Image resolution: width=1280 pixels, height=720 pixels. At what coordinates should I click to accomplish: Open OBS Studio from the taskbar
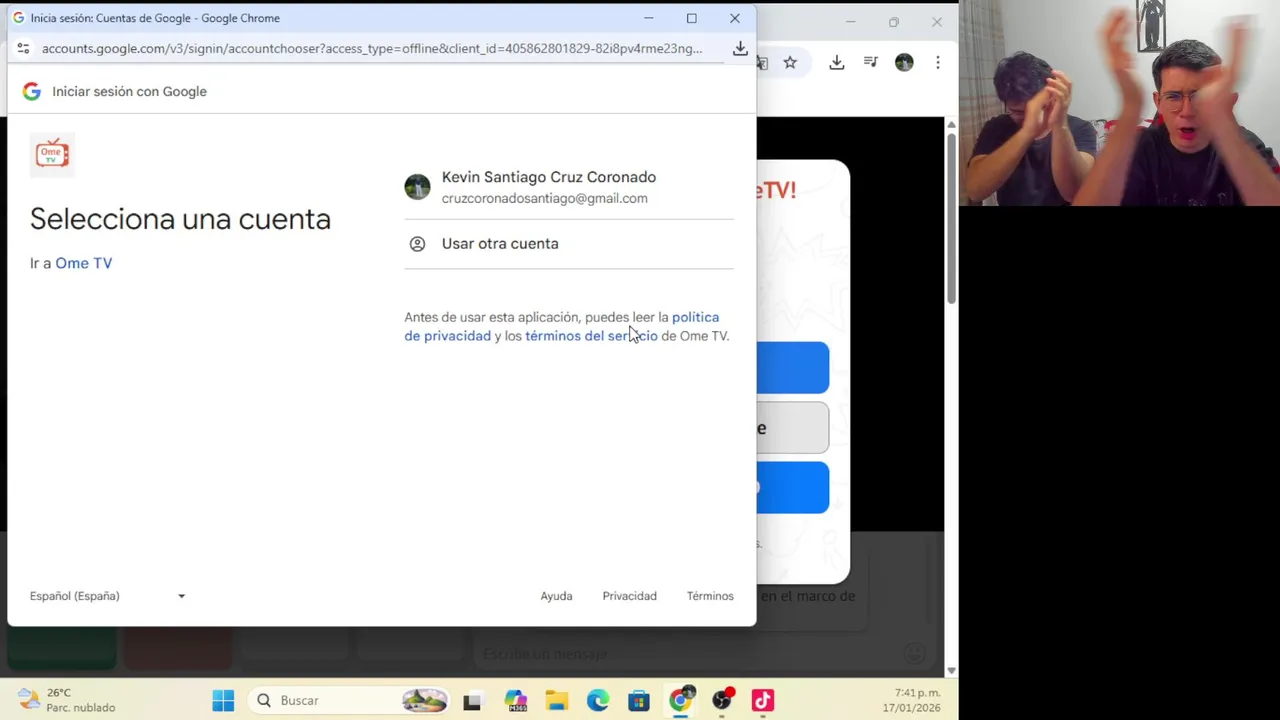coord(722,700)
